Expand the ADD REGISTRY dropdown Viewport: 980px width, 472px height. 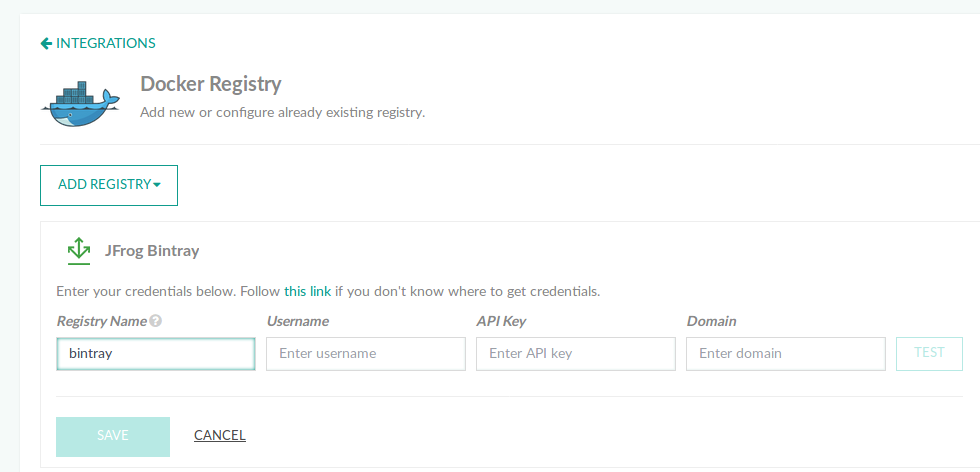click(109, 185)
